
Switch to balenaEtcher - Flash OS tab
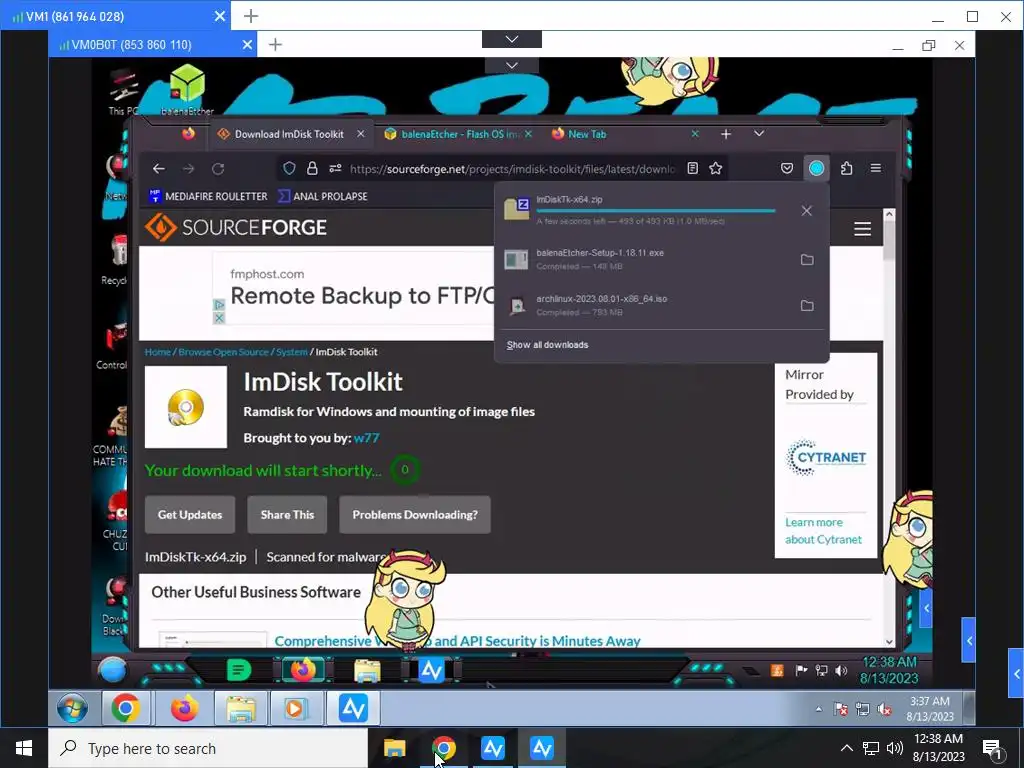(457, 134)
